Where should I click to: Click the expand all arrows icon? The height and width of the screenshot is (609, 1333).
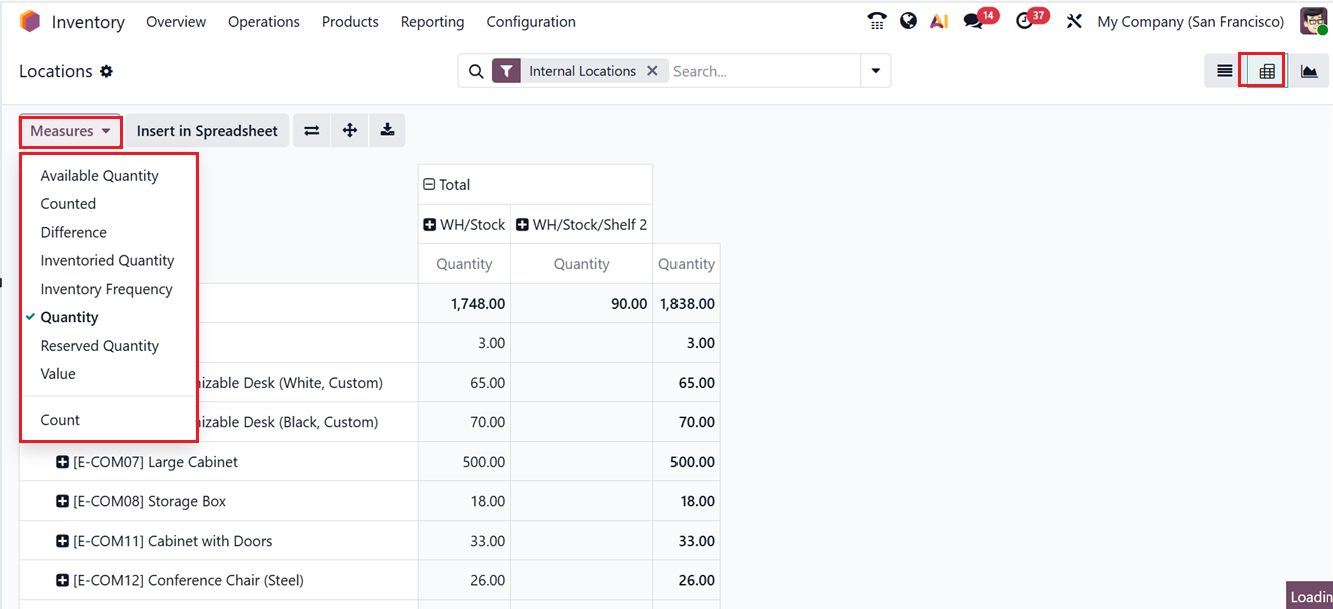pyautogui.click(x=350, y=131)
